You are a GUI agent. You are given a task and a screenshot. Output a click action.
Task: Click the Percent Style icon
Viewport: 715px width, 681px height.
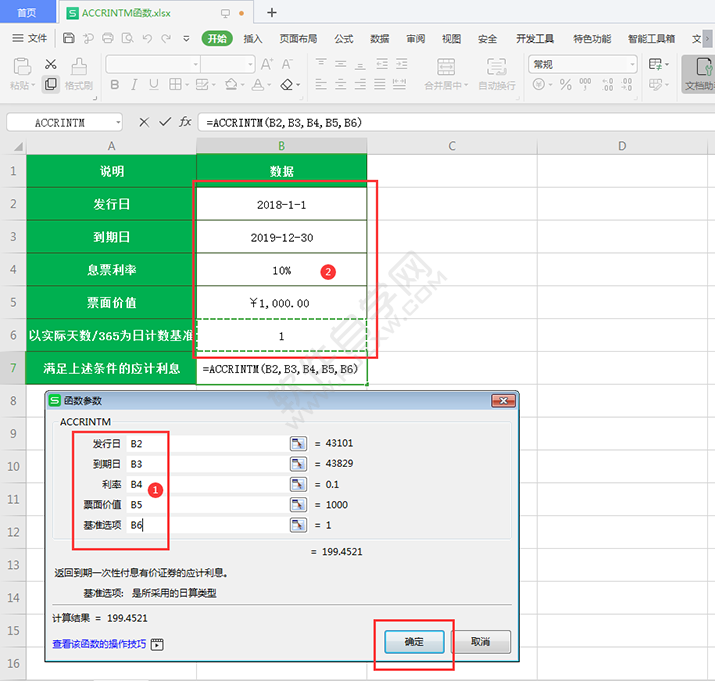pos(565,84)
